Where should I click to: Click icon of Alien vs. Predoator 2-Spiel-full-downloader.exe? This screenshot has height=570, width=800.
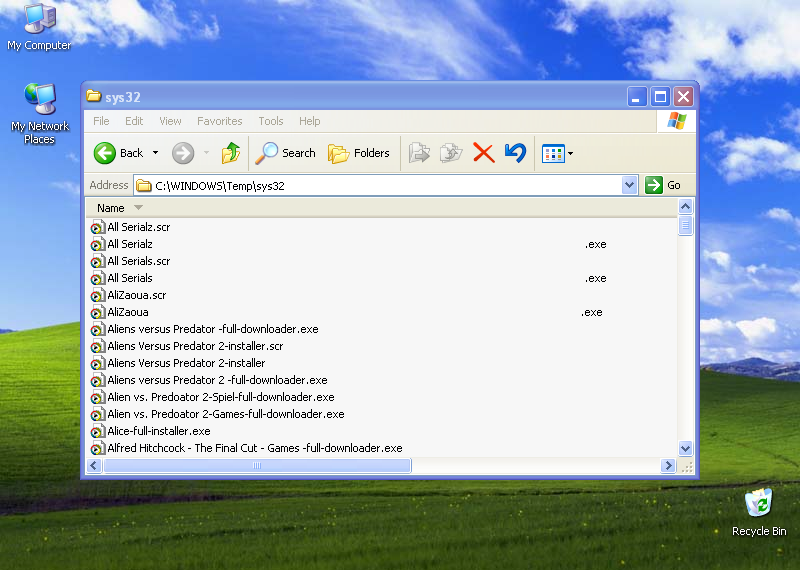tap(97, 398)
